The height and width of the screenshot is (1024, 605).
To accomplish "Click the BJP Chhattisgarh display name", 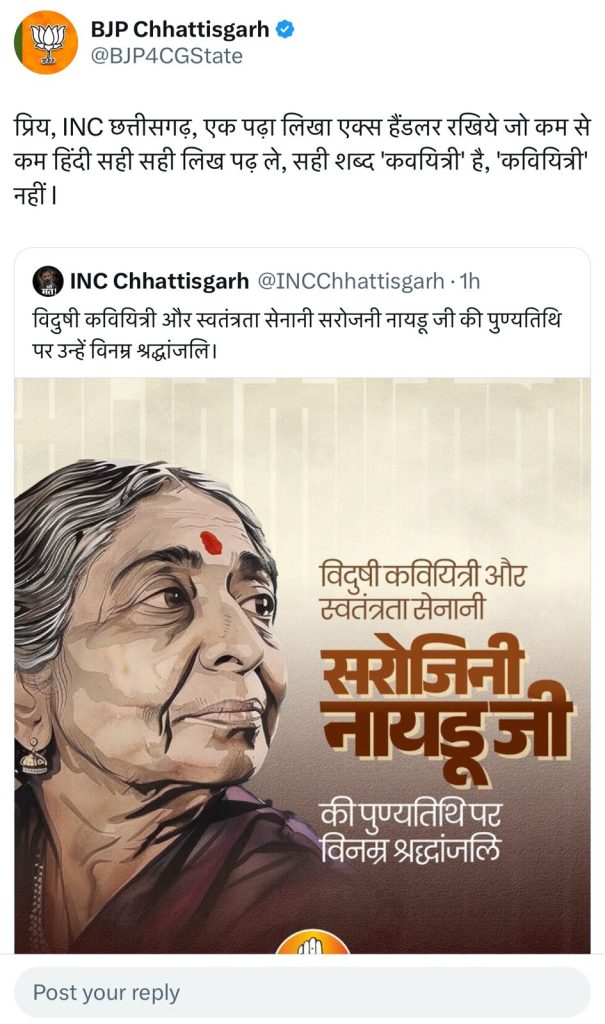I will point(179,30).
